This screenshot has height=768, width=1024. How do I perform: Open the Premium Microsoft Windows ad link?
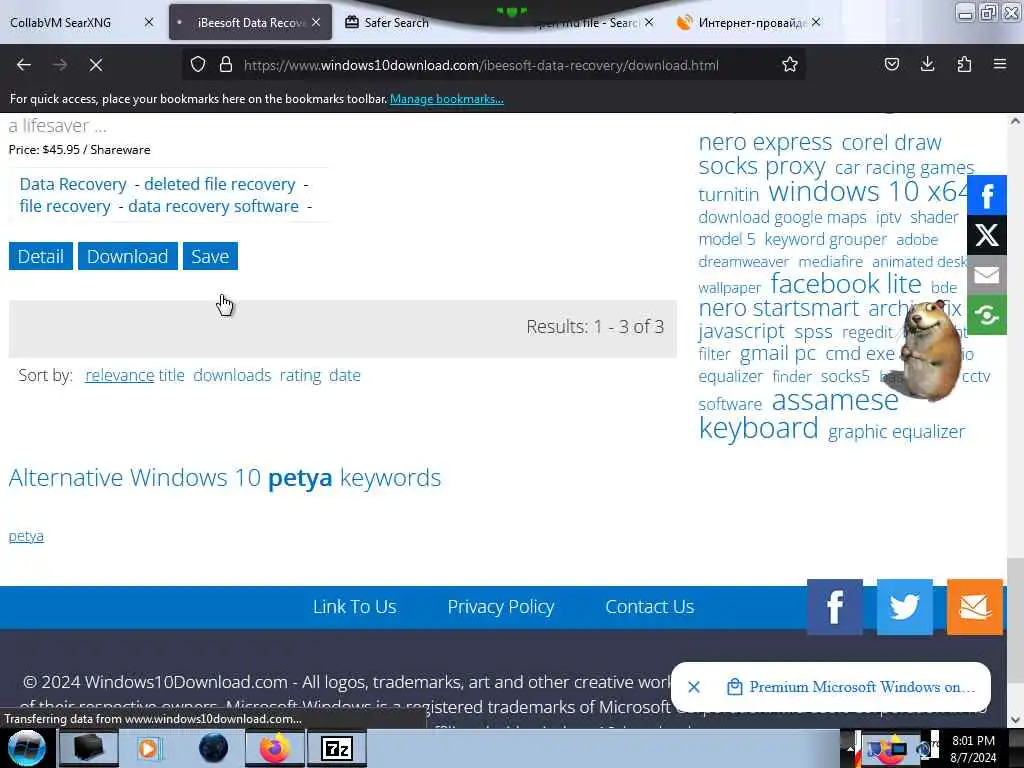click(862, 687)
